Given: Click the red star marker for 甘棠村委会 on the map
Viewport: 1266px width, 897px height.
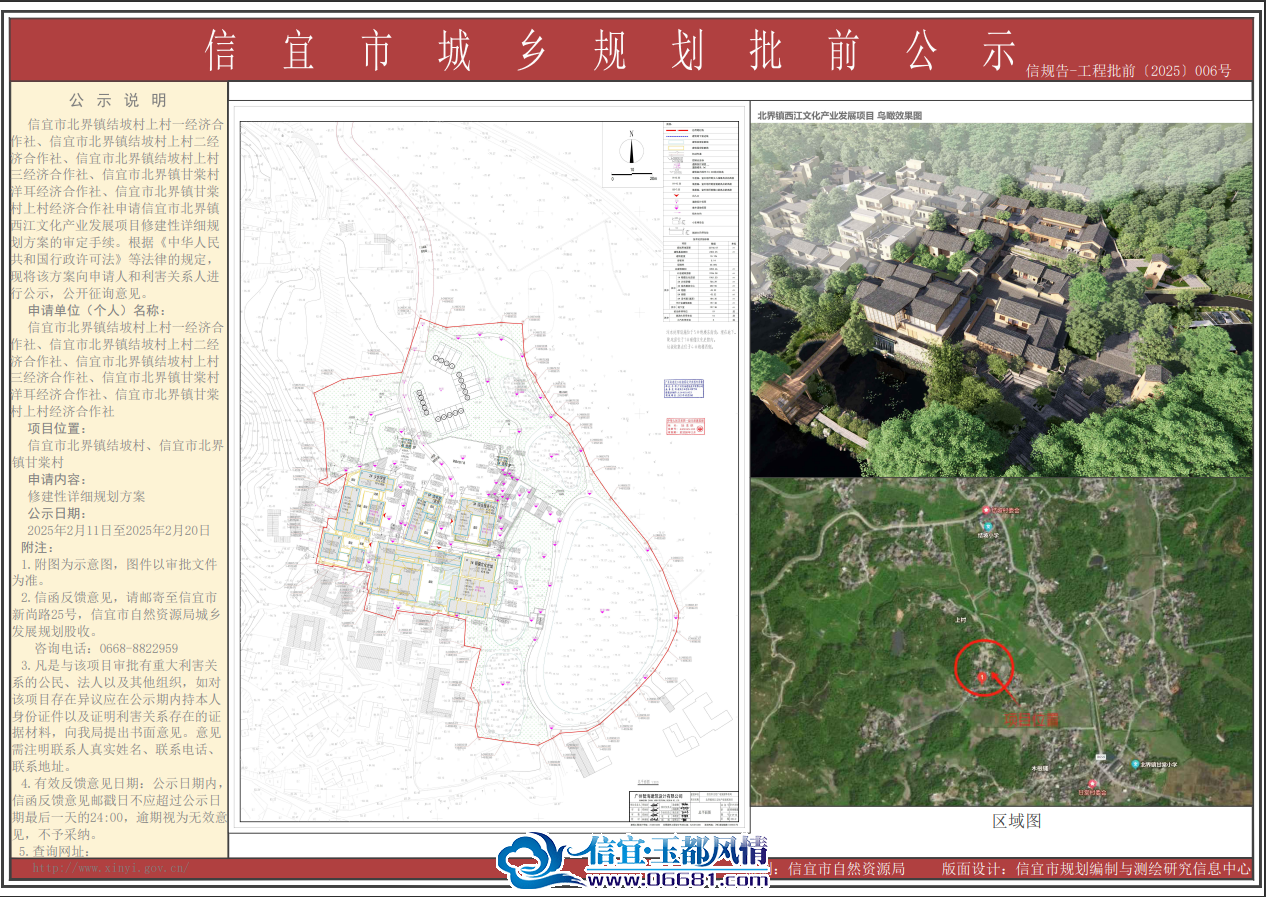Looking at the screenshot, I should point(1093,785).
